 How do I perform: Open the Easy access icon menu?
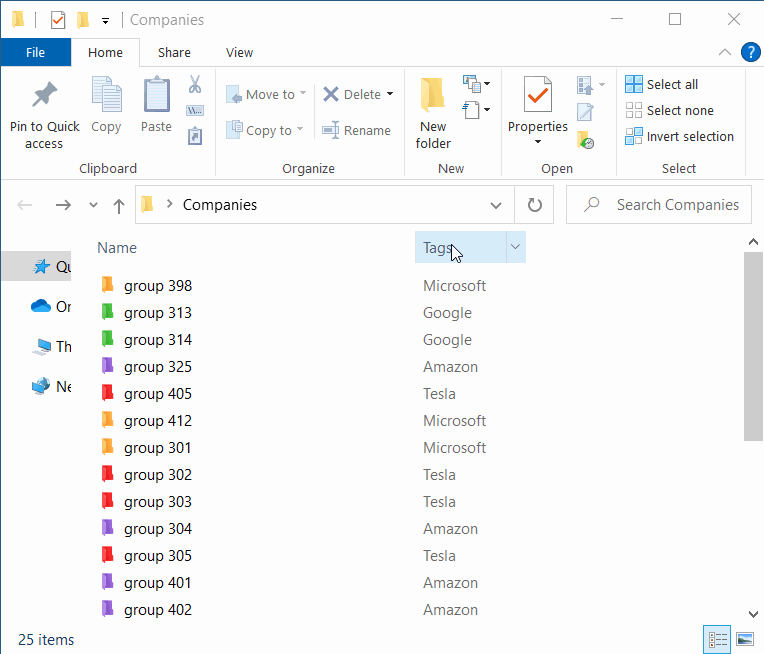(x=476, y=110)
